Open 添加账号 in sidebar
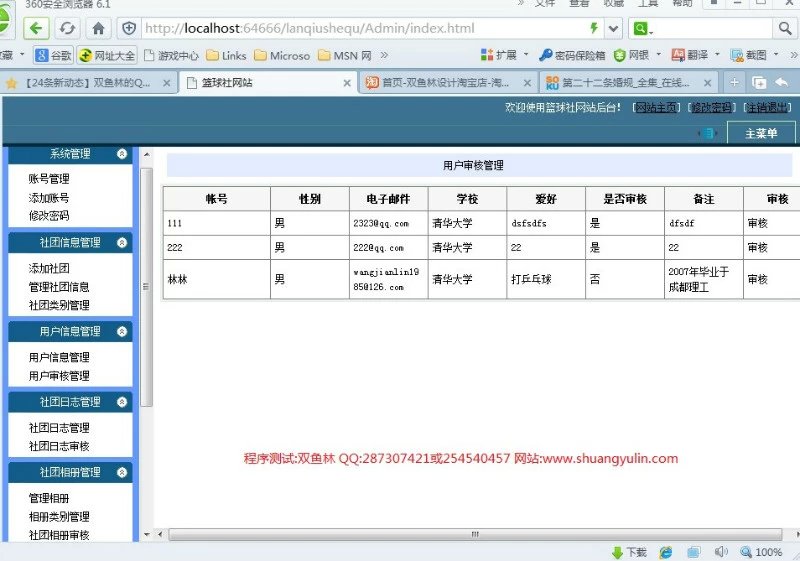Screen dimensions: 800x561 point(49,197)
